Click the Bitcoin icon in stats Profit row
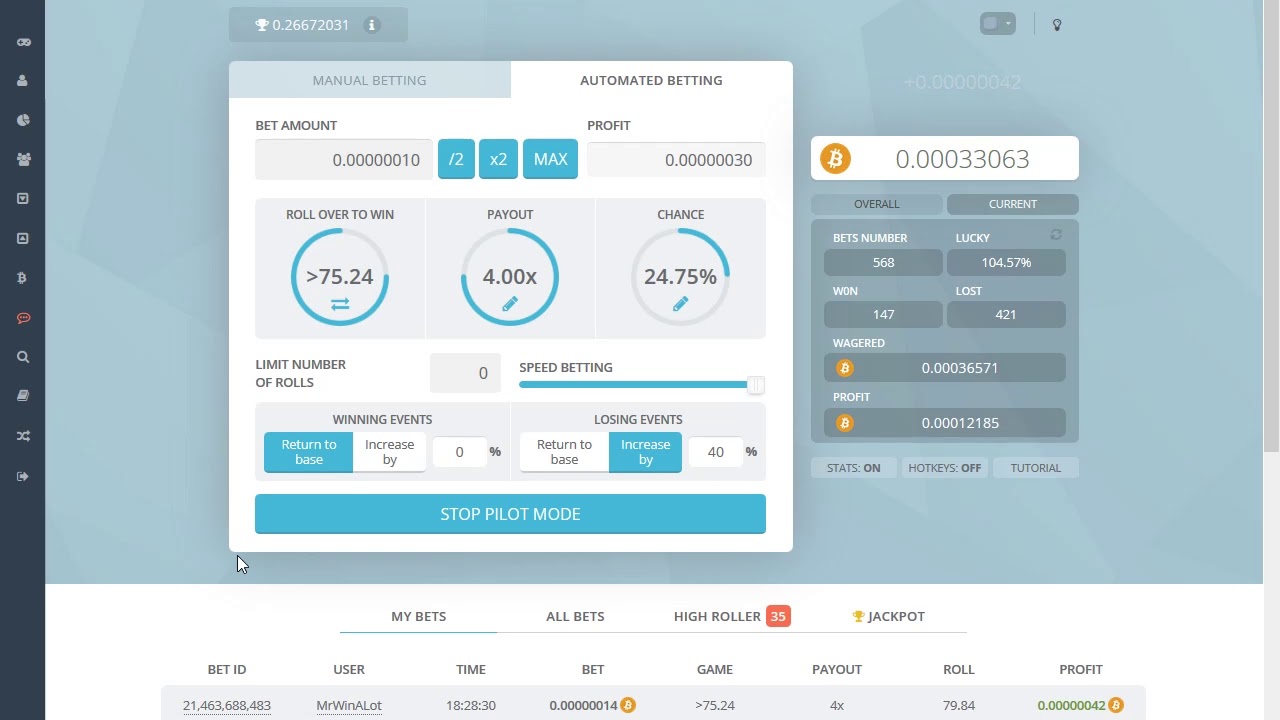 pyautogui.click(x=845, y=423)
